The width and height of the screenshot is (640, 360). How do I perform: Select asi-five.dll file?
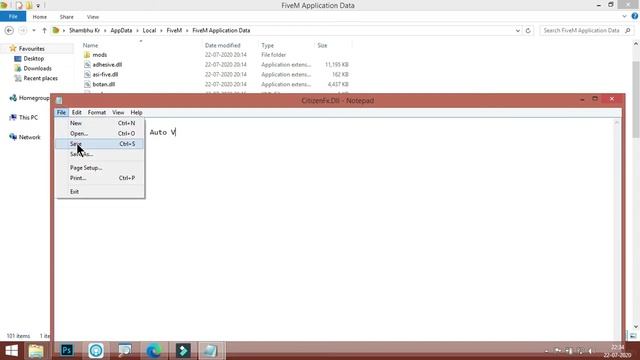[x=105, y=74]
